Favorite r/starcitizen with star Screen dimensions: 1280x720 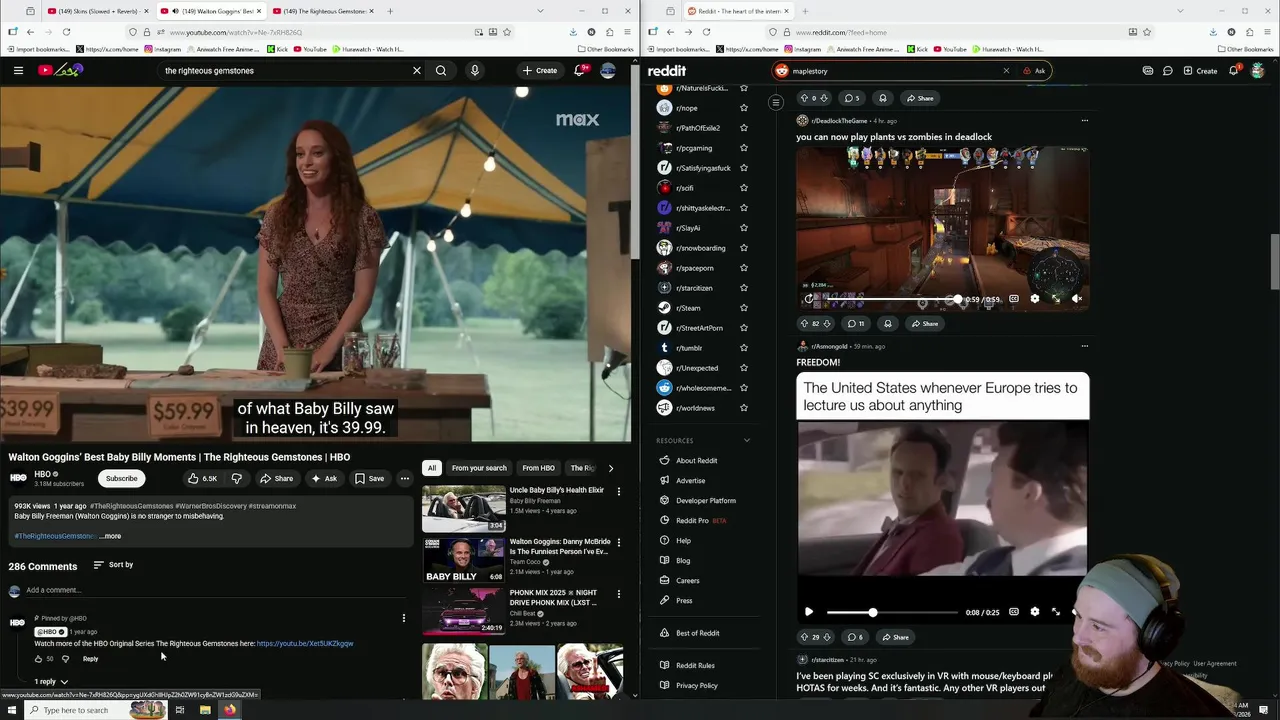[x=743, y=288]
